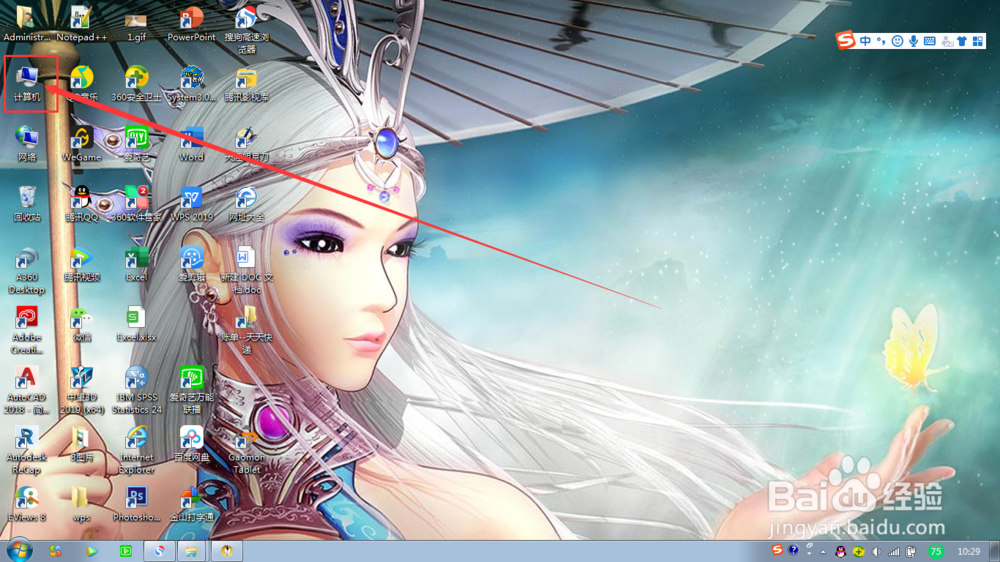Open skin shirt icon on Sogou bar
The image size is (1000, 562).
click(962, 41)
